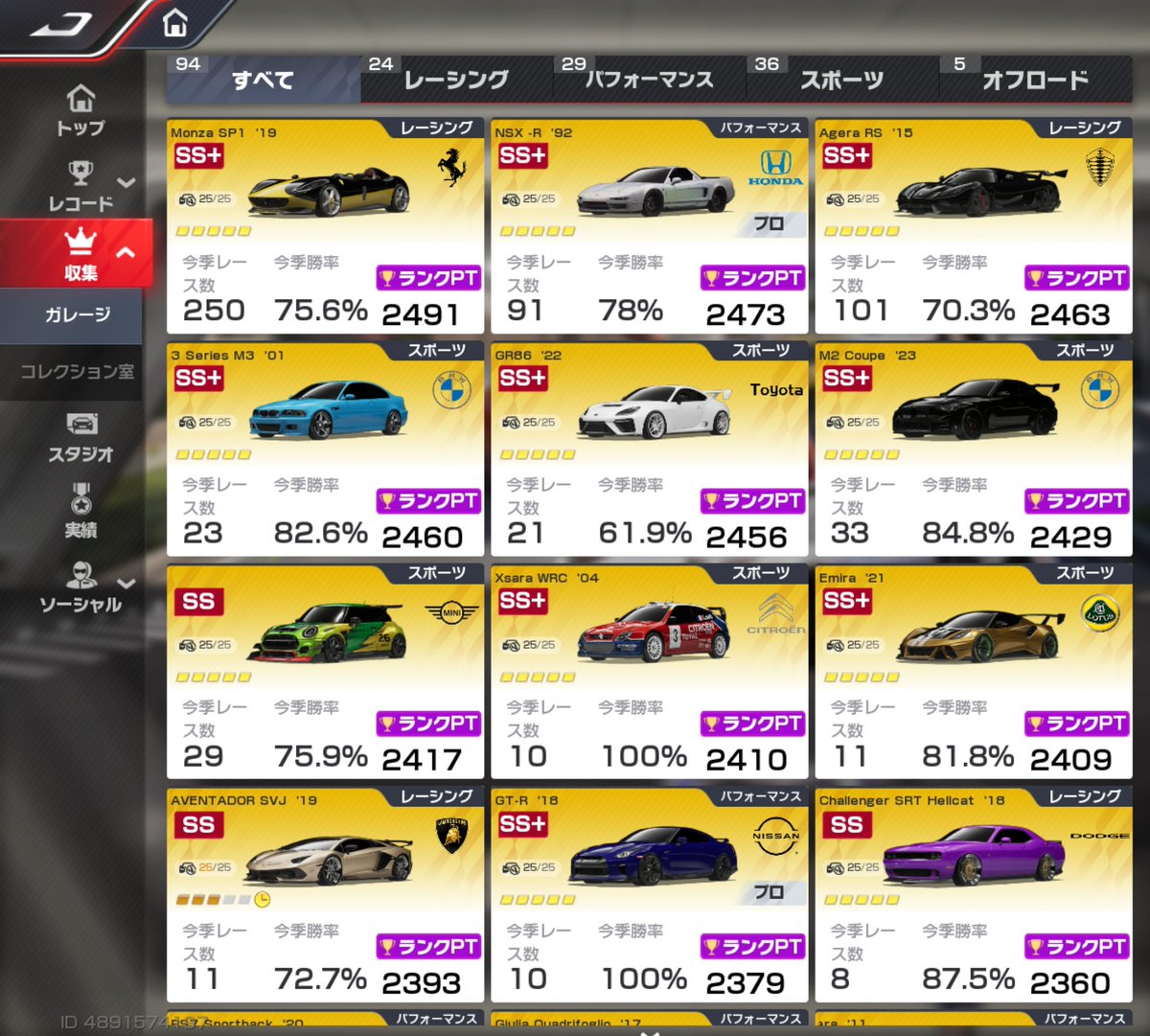The height and width of the screenshot is (1036, 1150).
Task: Click the 87.5% win rate on Challenger
Action: (968, 978)
